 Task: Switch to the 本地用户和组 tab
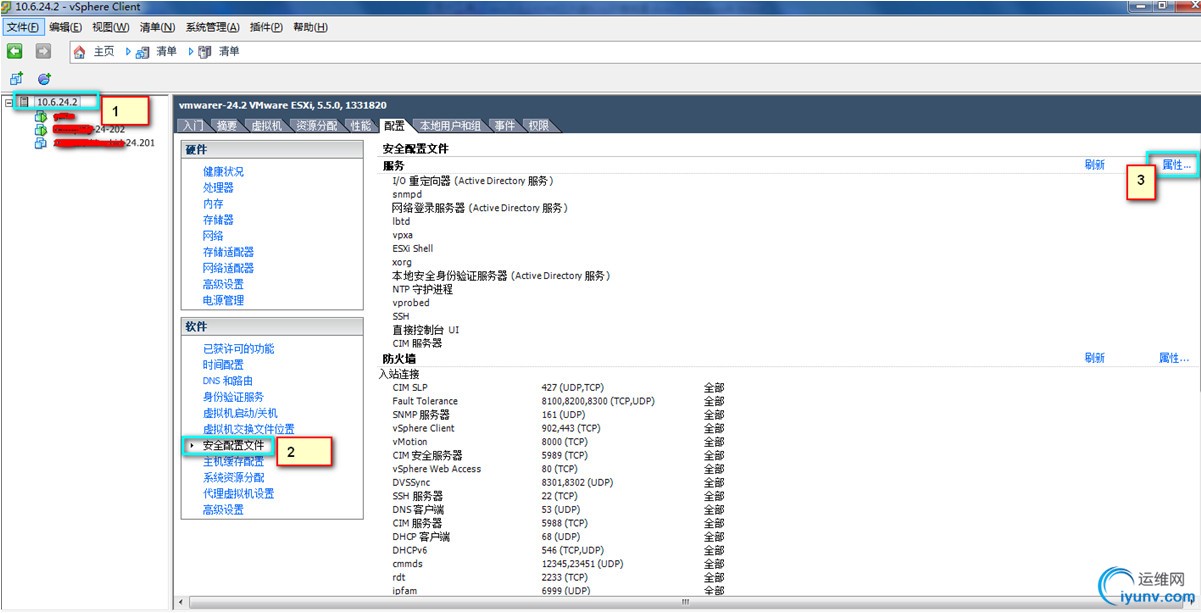click(x=450, y=126)
